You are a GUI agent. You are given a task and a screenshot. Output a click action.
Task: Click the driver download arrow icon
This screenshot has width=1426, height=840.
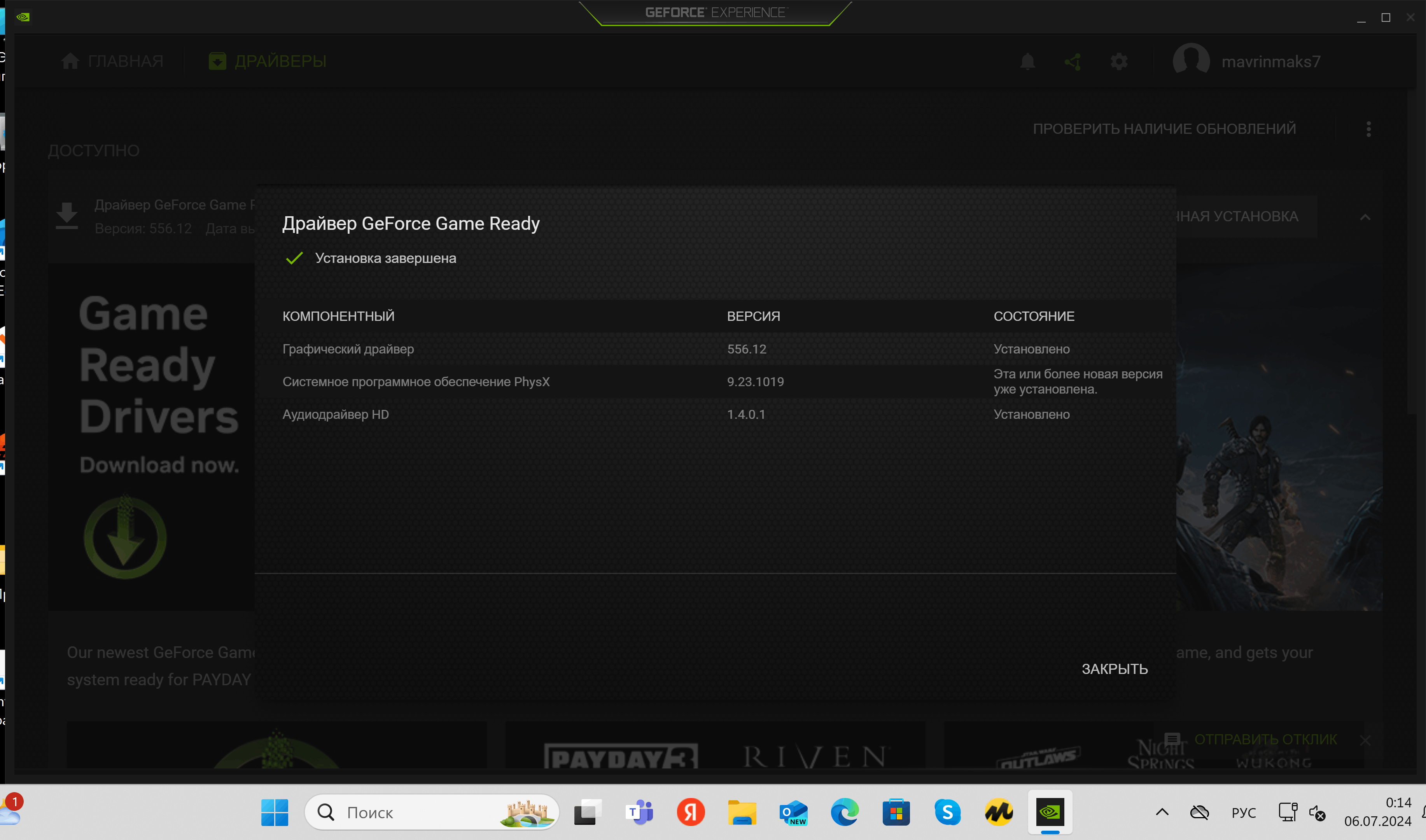pos(67,216)
